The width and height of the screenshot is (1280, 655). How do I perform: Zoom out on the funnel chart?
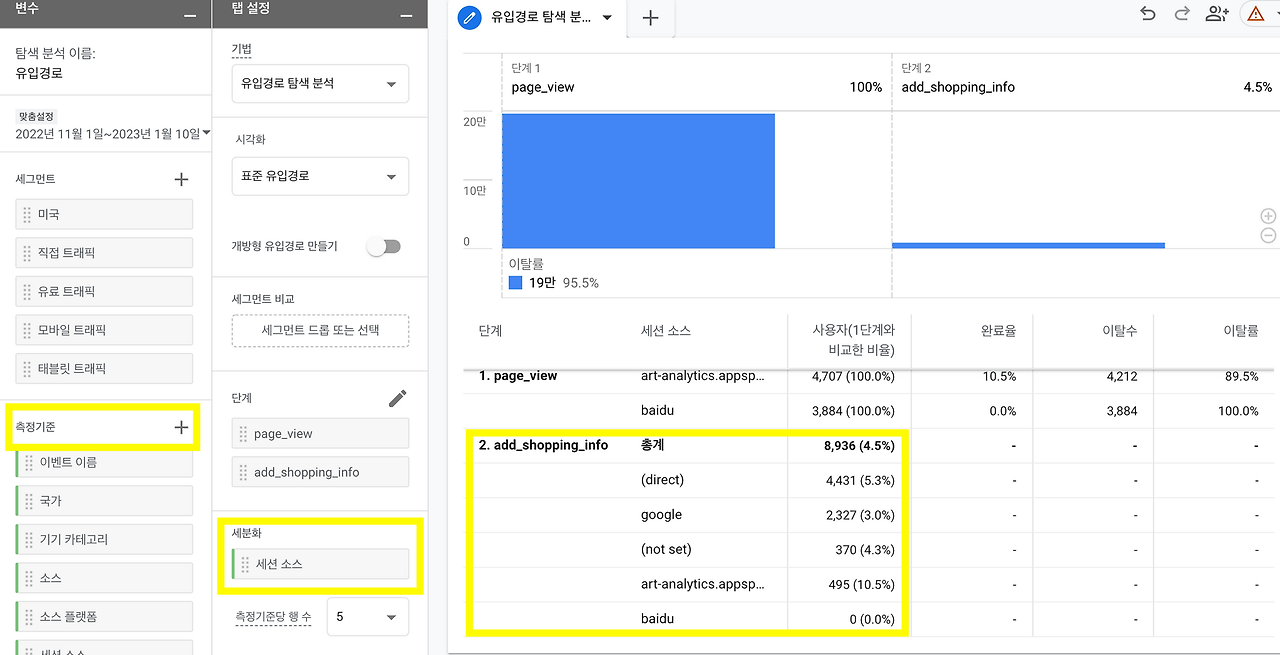1268,236
